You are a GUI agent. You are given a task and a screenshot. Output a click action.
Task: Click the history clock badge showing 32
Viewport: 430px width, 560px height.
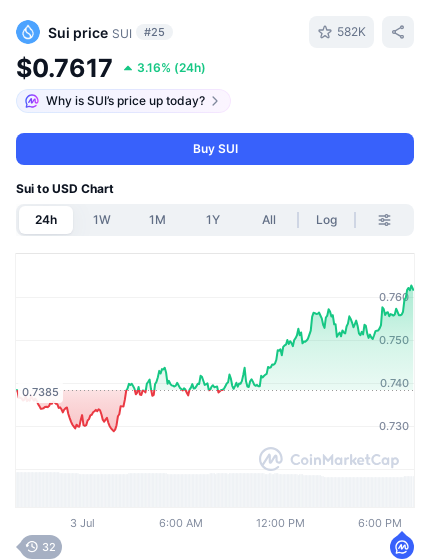coord(40,547)
